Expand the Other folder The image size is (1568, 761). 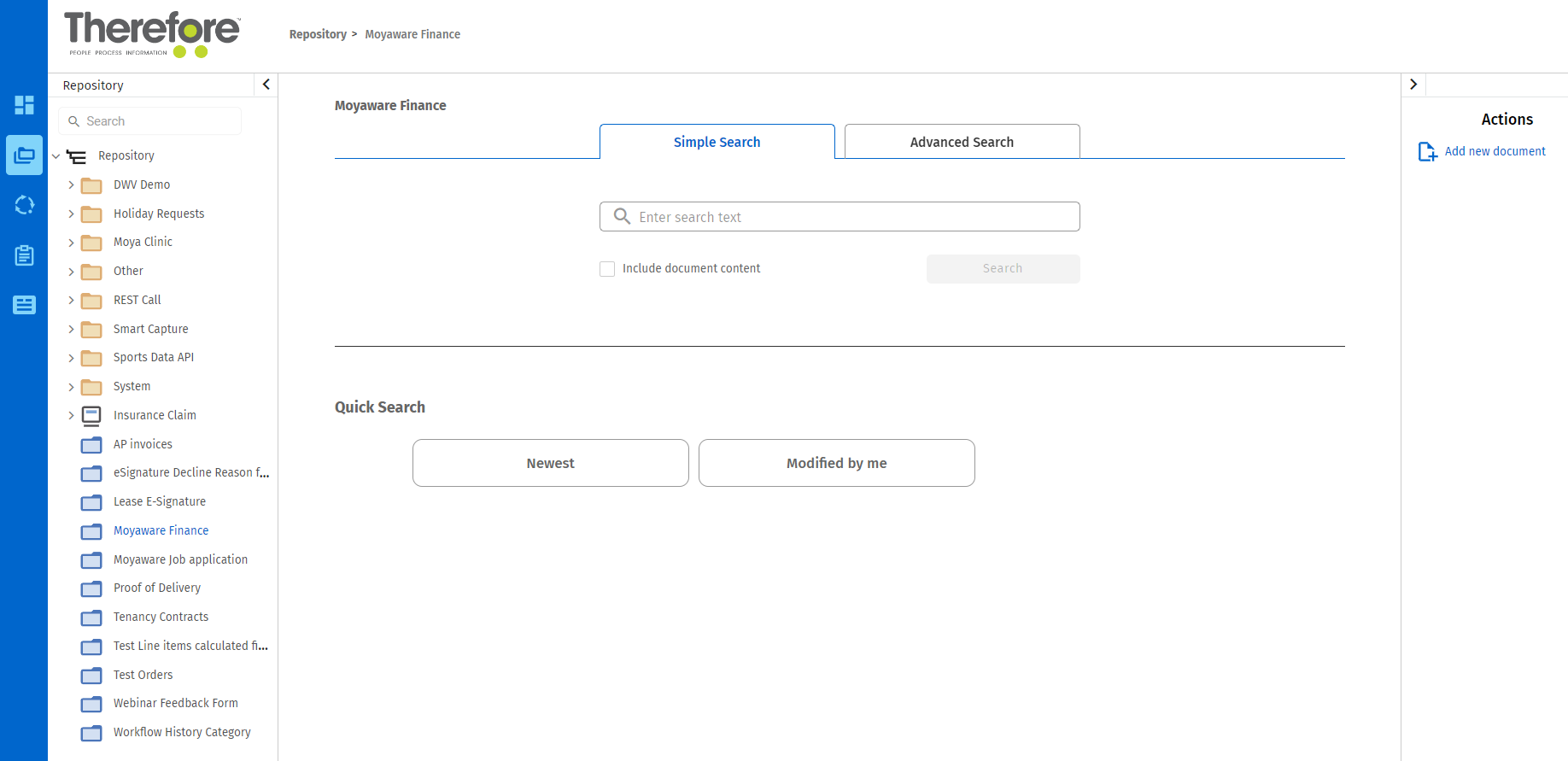coord(71,272)
